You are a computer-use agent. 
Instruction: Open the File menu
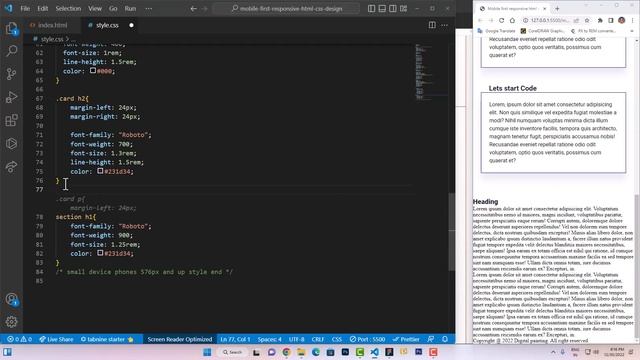tap(25, 8)
